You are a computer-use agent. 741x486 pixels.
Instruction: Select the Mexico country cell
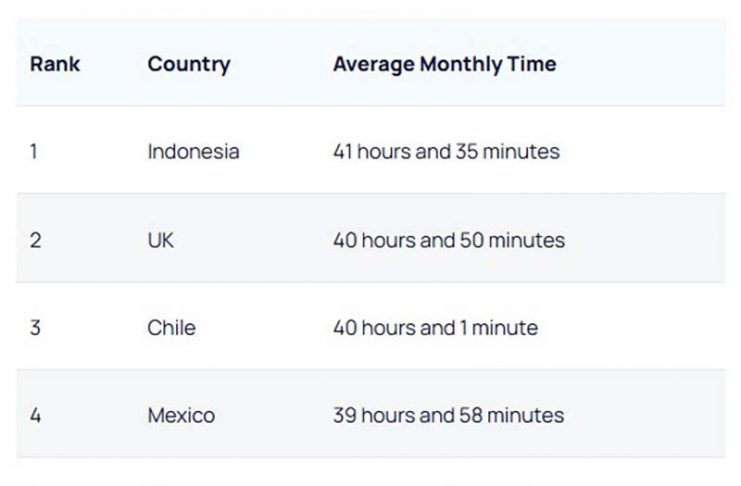pos(181,415)
